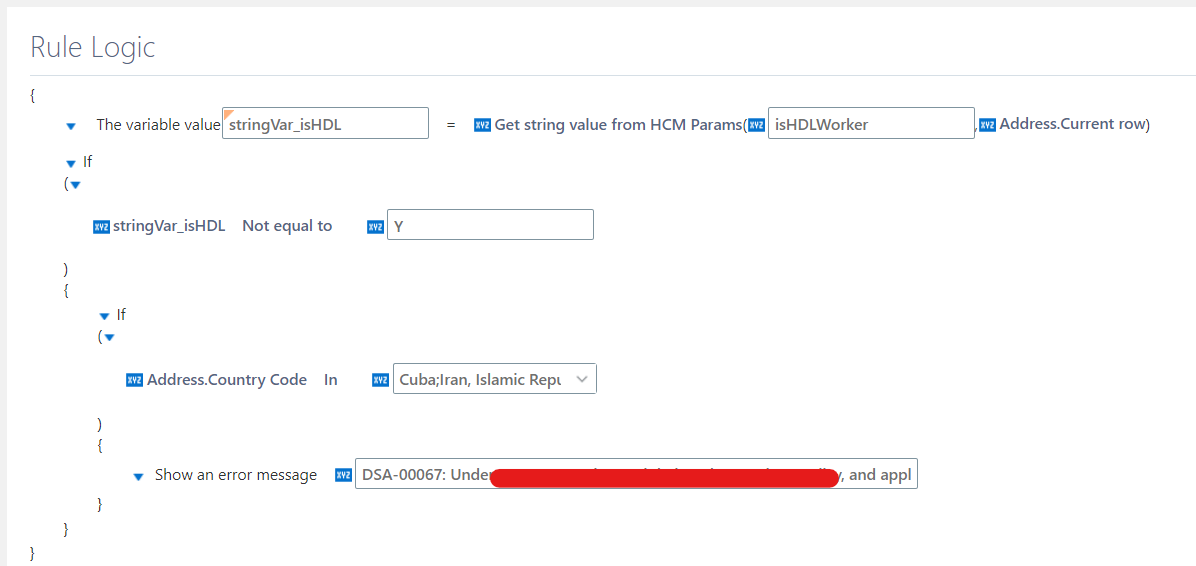Click xyz icon before Address.Current row
The image size is (1196, 566).
[987, 125]
